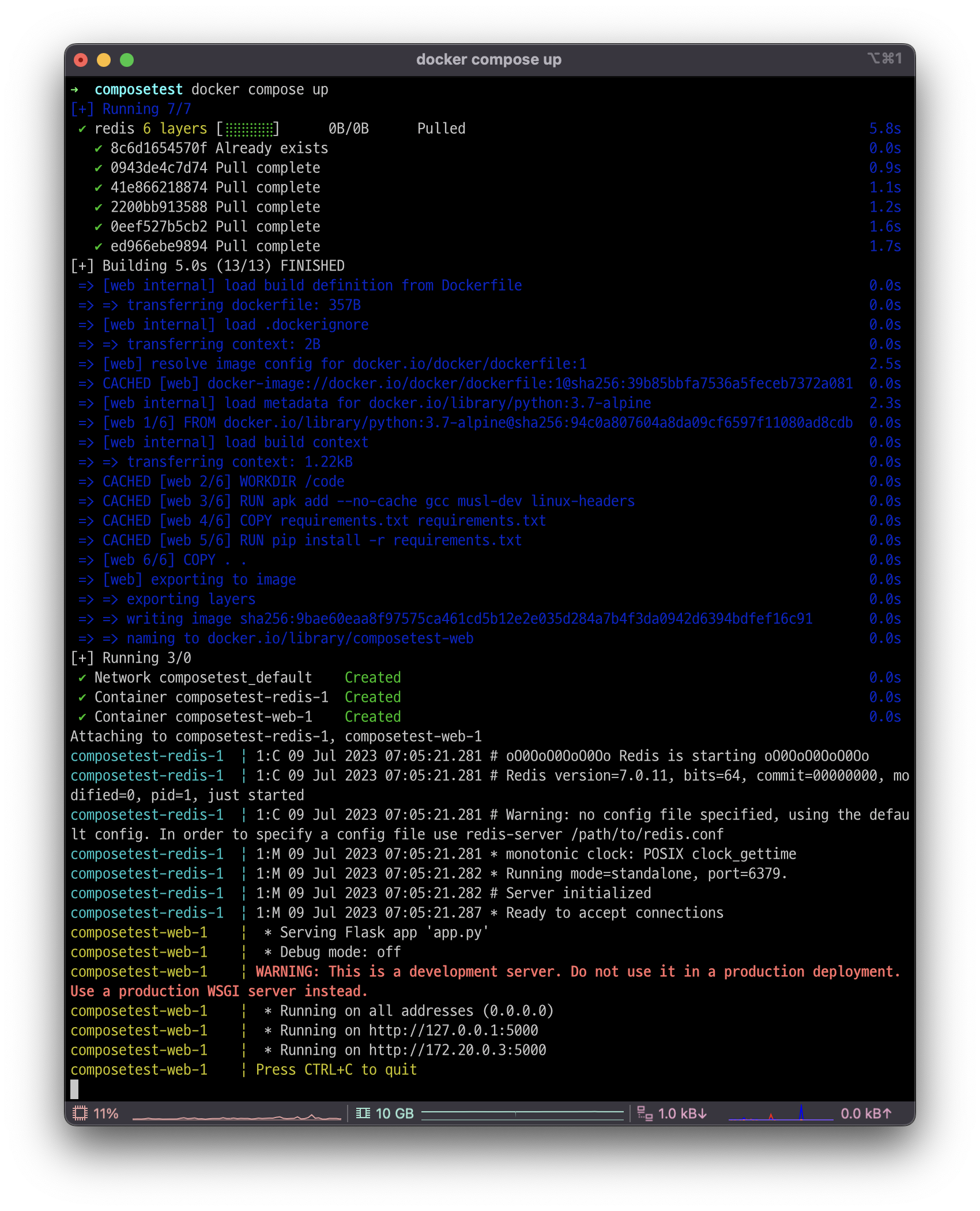
Task: Click layer id '41e866218874'
Action: [159, 187]
